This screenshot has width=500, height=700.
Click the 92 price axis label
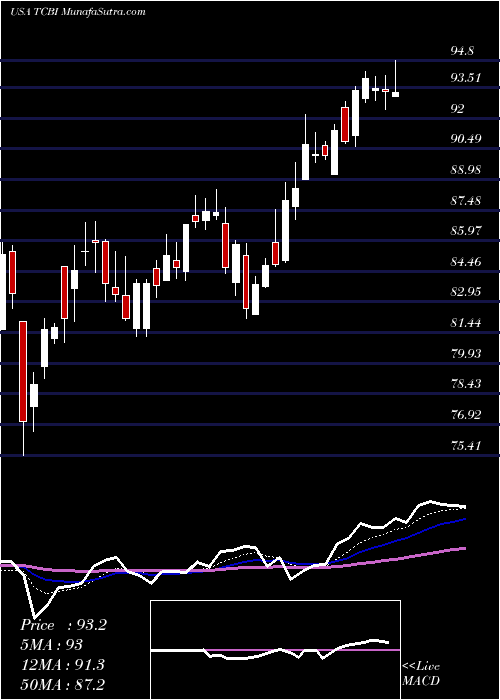coord(458,108)
